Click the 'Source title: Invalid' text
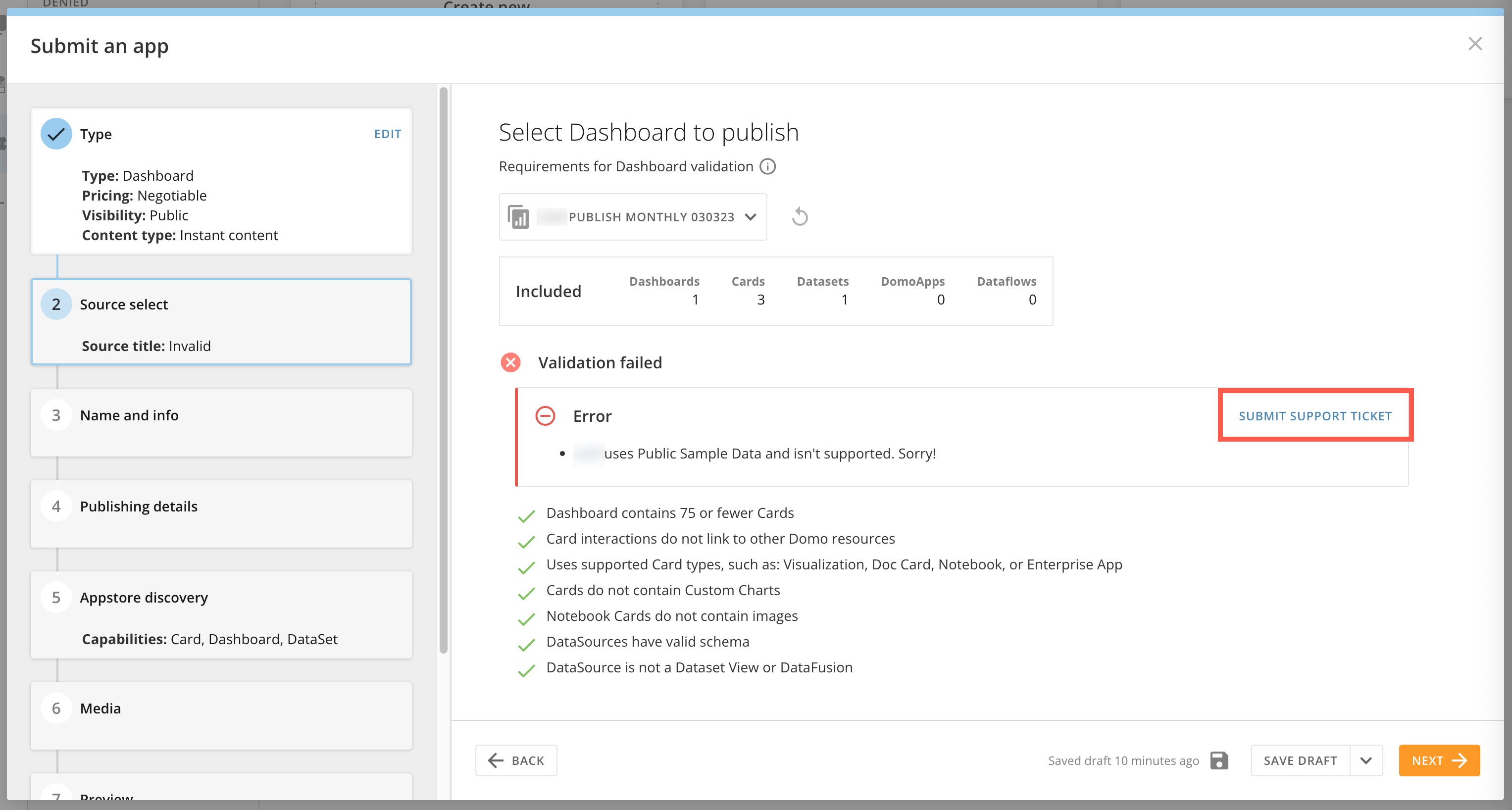 146,346
